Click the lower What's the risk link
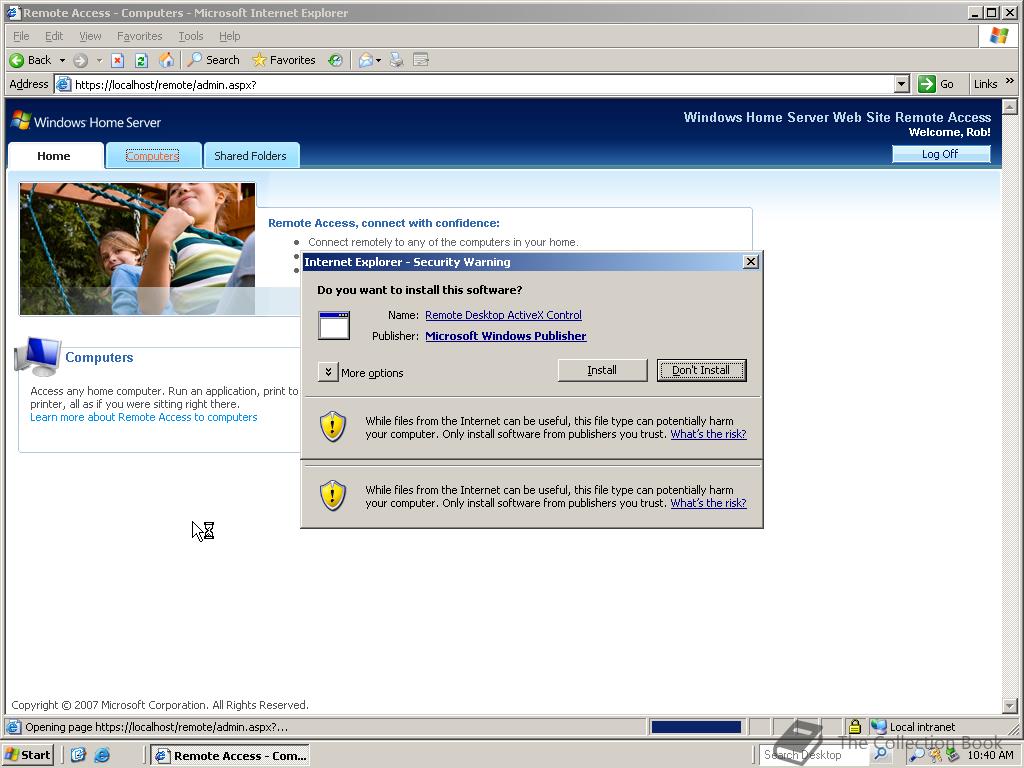The image size is (1024, 768). coord(708,504)
